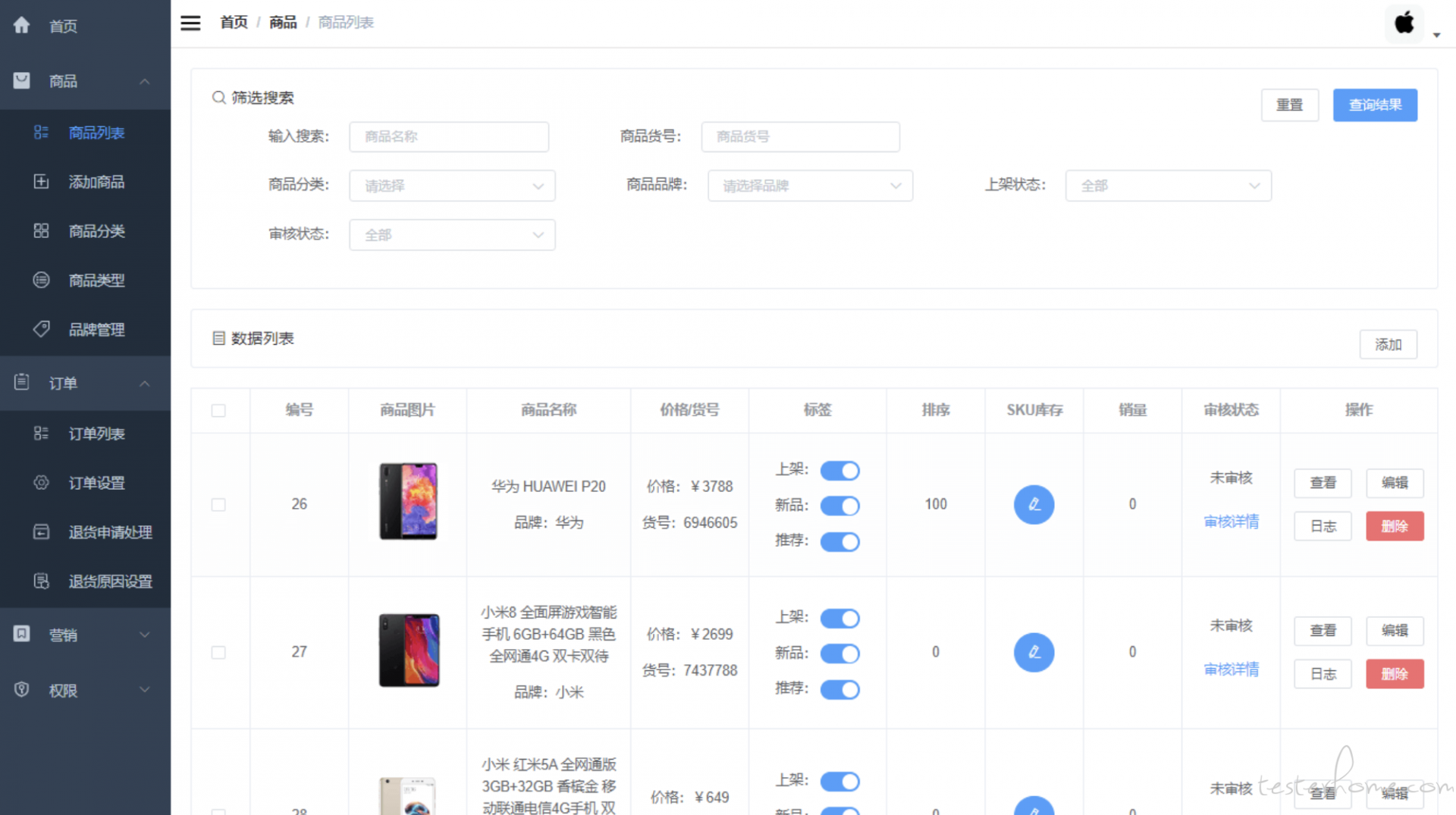Screen dimensions: 1456x815
Task: Click 首页 in the breadcrumb
Action: 234,23
